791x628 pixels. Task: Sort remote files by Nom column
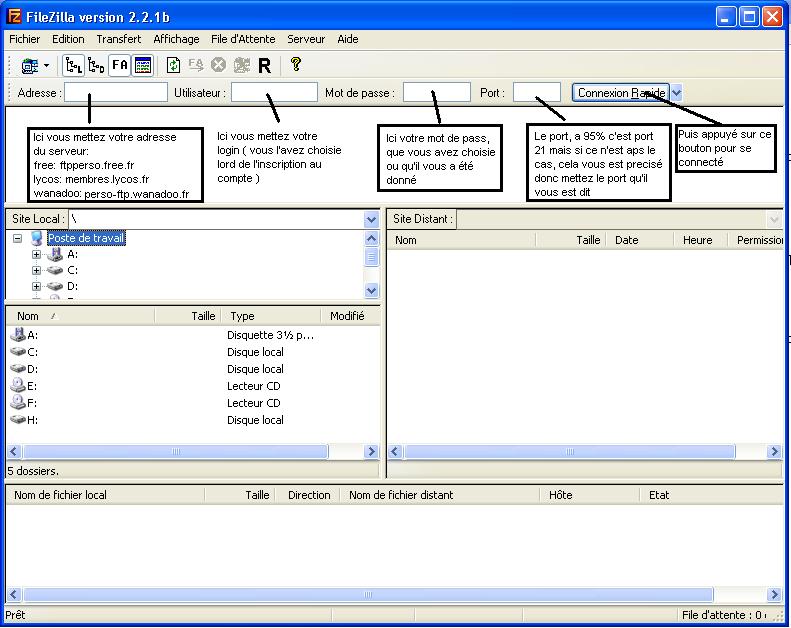click(x=462, y=240)
